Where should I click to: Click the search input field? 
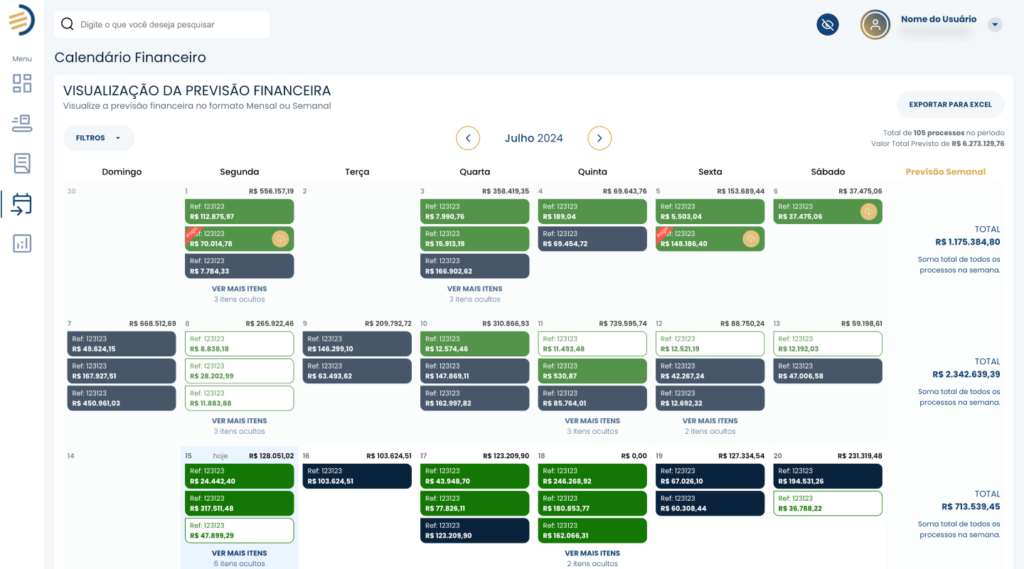click(x=163, y=24)
